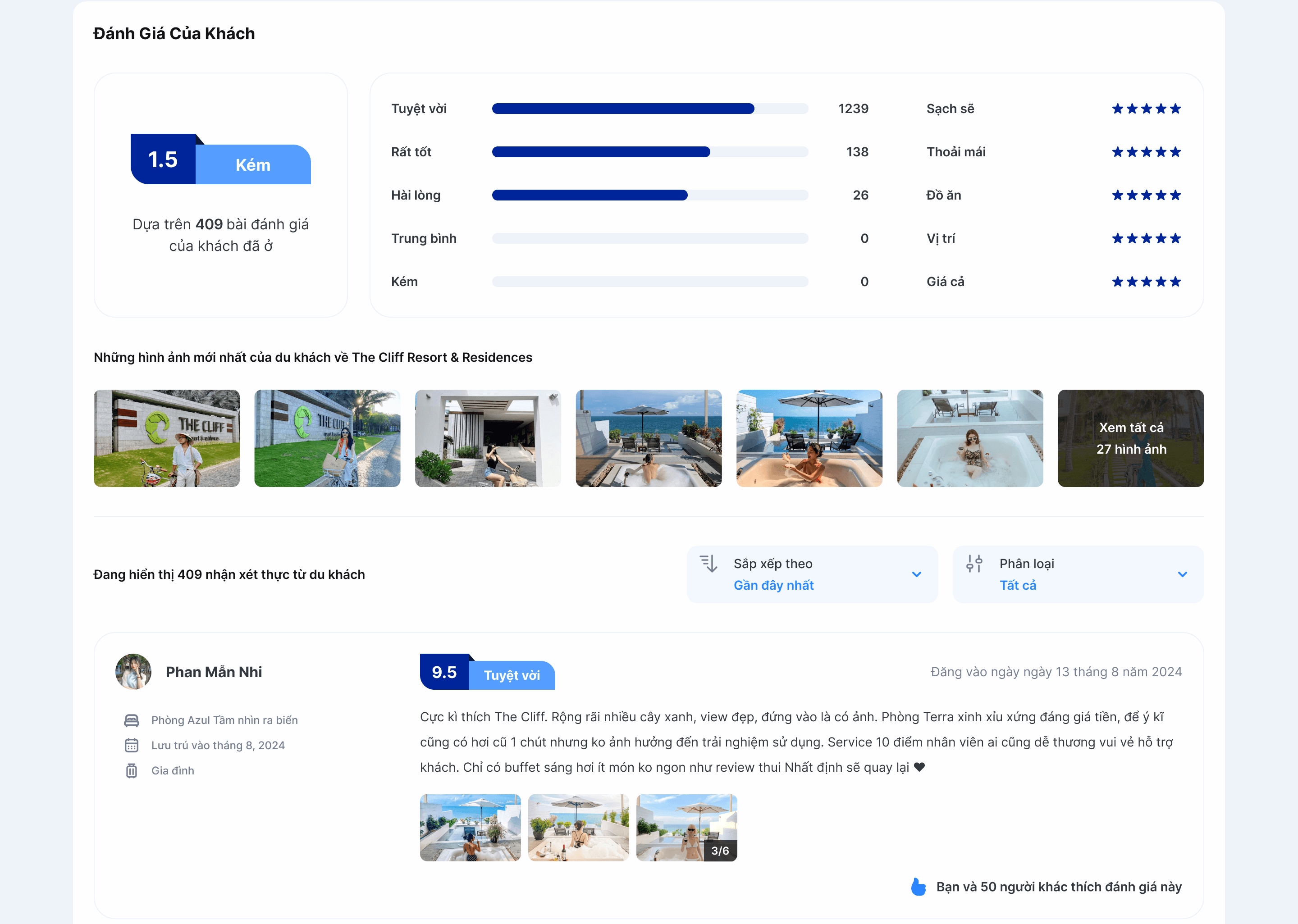The image size is (1298, 924).
Task: Click Phan Mẫn Nhi's avatar picture
Action: click(x=133, y=672)
